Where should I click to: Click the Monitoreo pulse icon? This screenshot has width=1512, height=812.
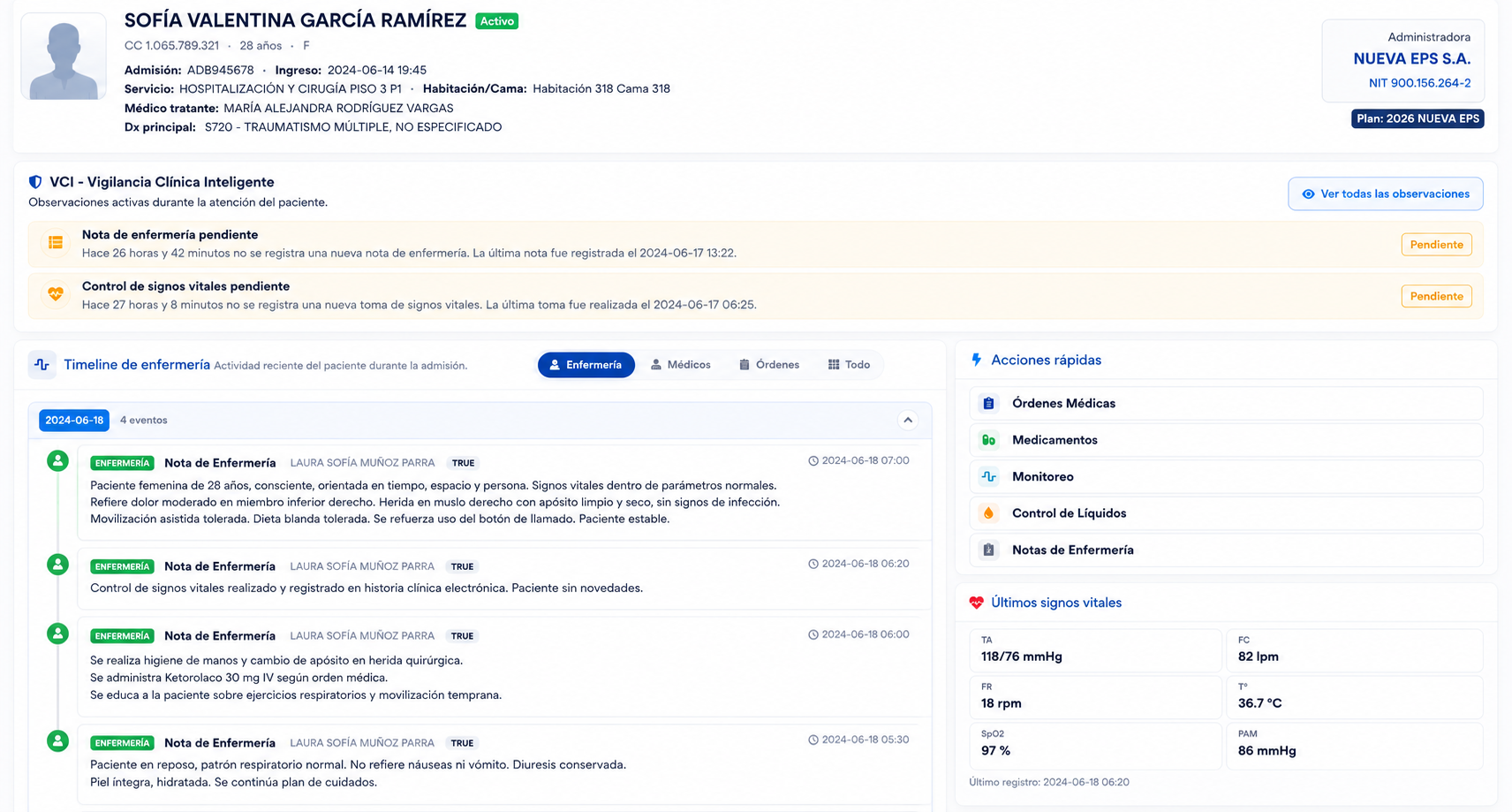pos(988,477)
